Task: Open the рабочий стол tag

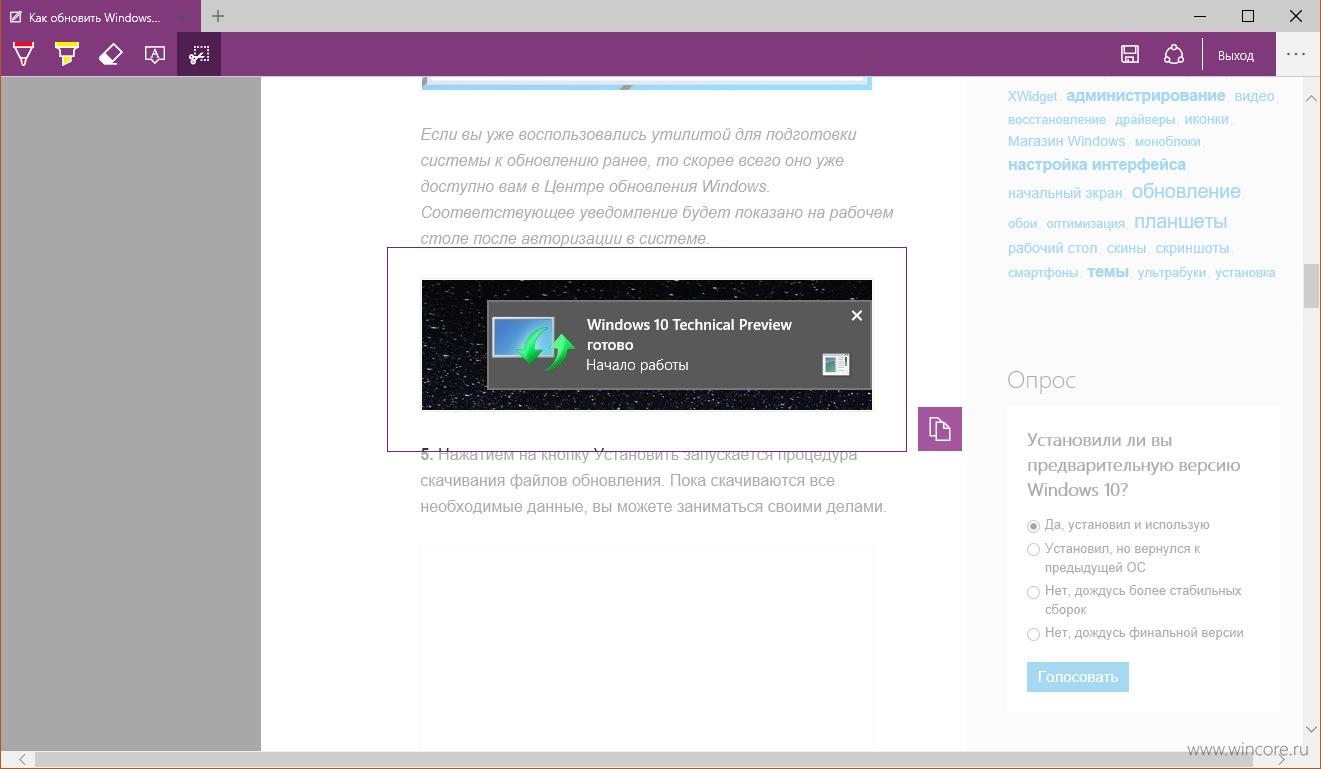Action: [1052, 248]
